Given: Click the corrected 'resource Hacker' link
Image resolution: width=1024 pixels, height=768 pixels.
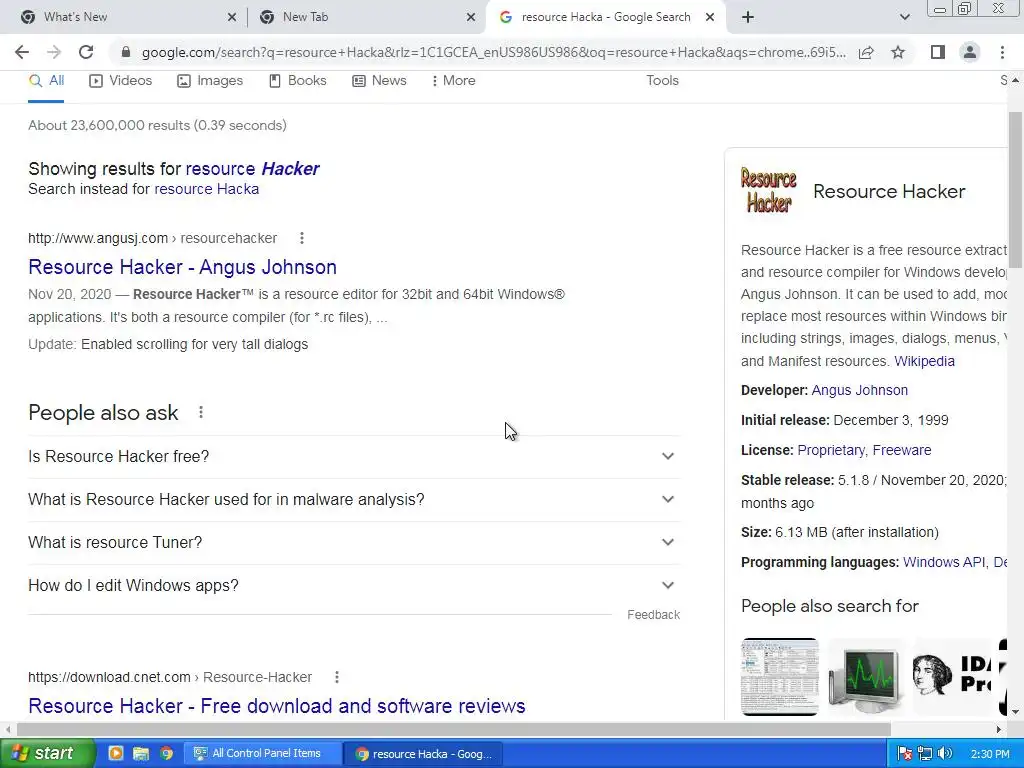Looking at the screenshot, I should [x=252, y=168].
